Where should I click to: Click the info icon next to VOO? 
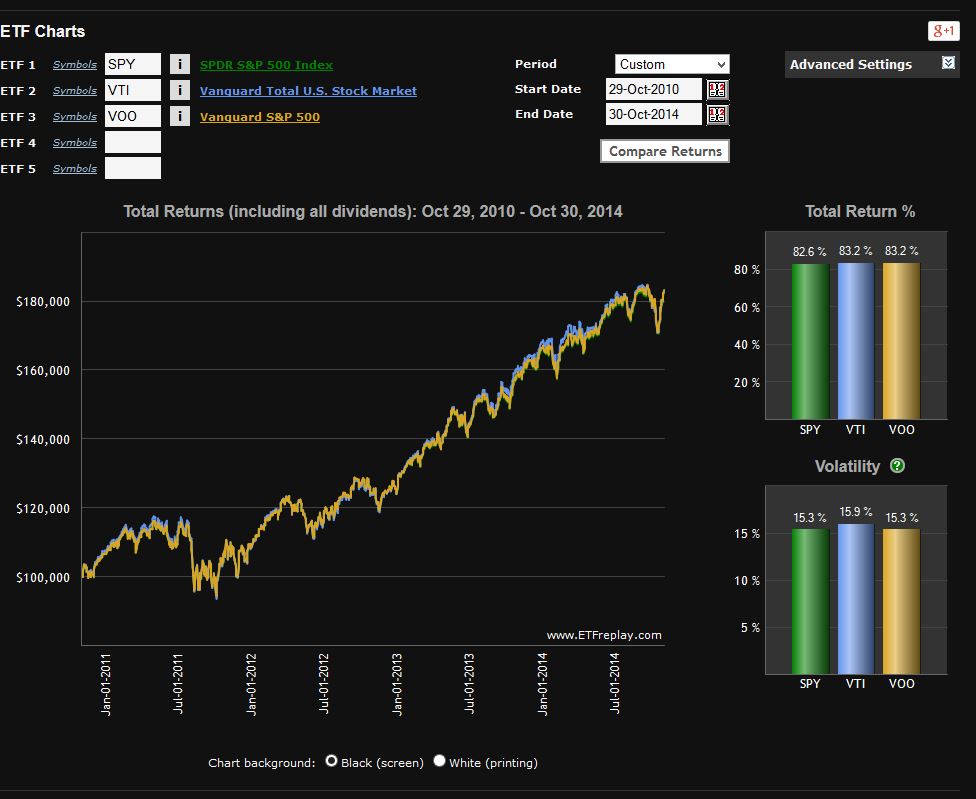click(x=179, y=117)
